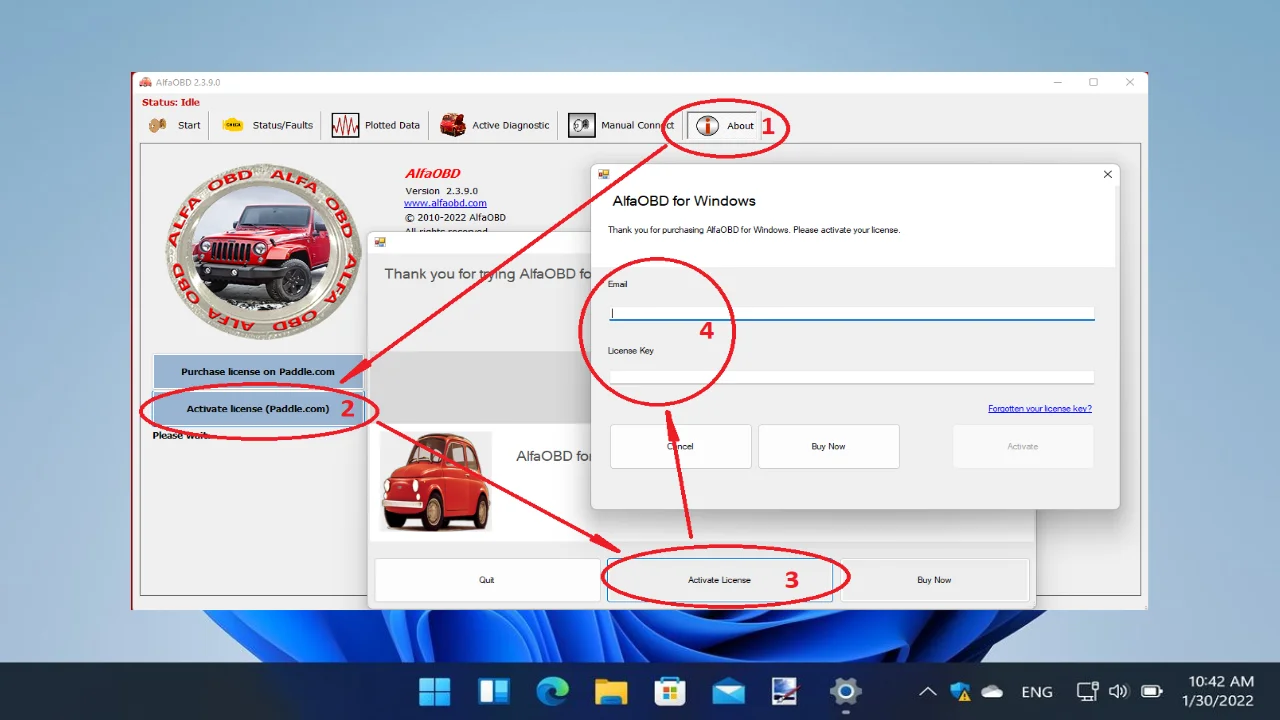Close the AlfaOBD for Windows dialog
1280x720 pixels.
[1107, 174]
